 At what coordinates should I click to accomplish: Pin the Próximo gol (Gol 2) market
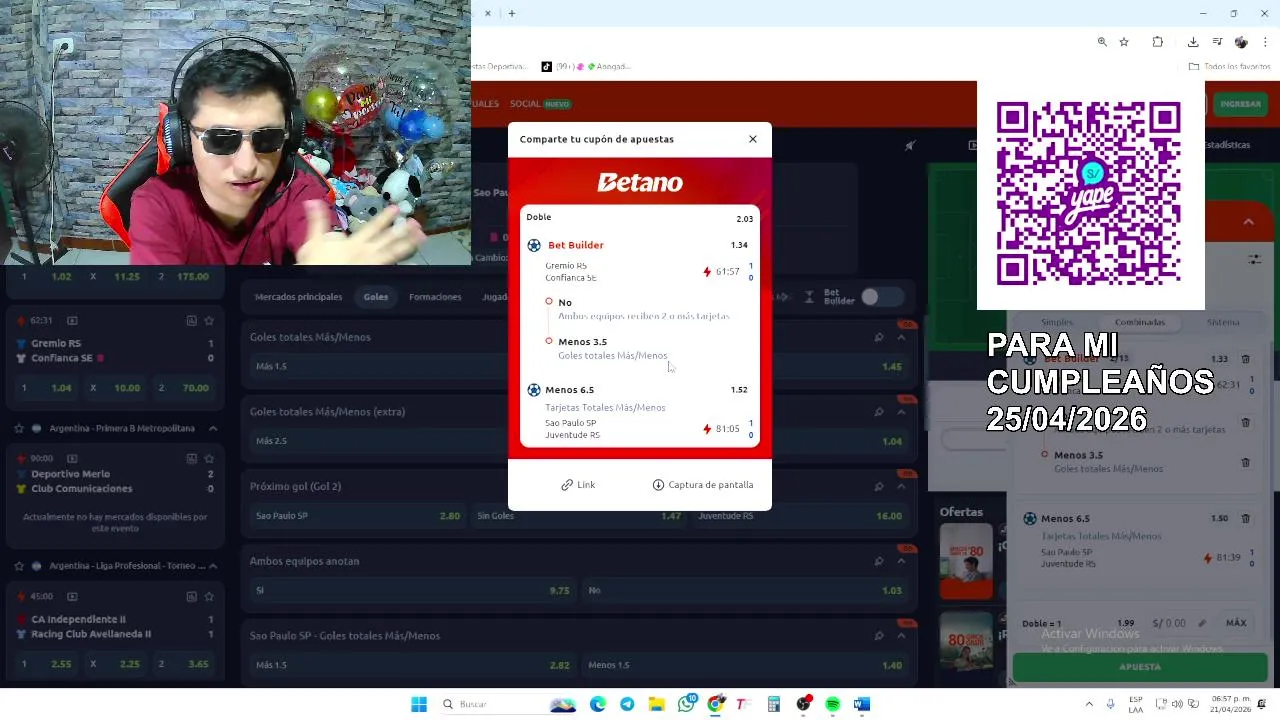click(879, 487)
